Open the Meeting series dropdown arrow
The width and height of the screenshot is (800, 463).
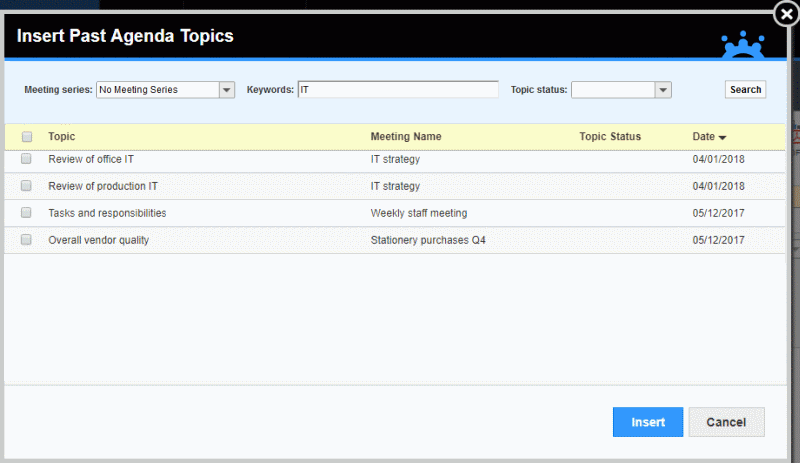point(227,90)
